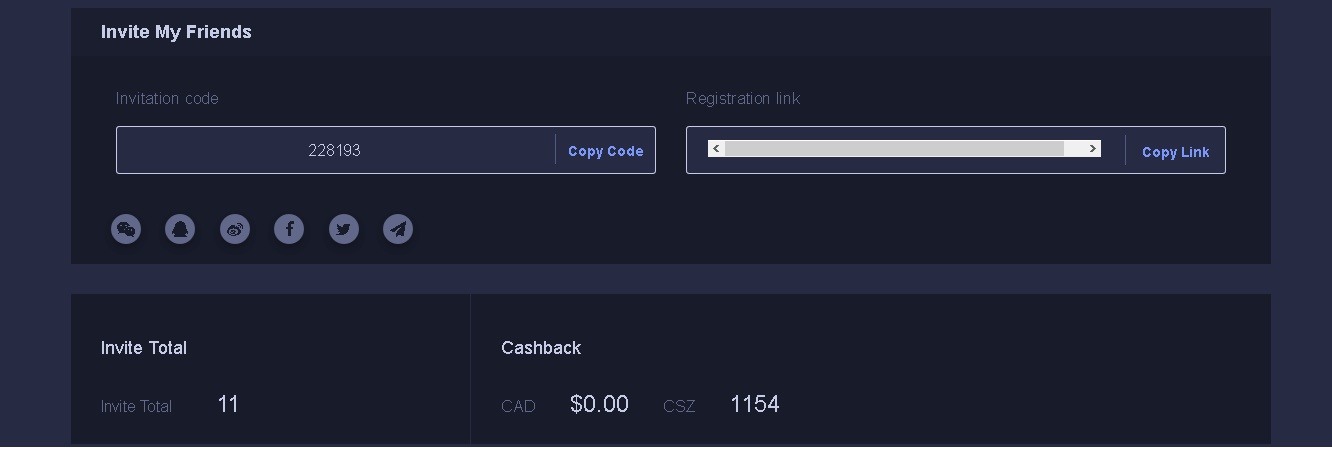
Task: Click the registration link right scroll arrow
Action: [x=1093, y=149]
